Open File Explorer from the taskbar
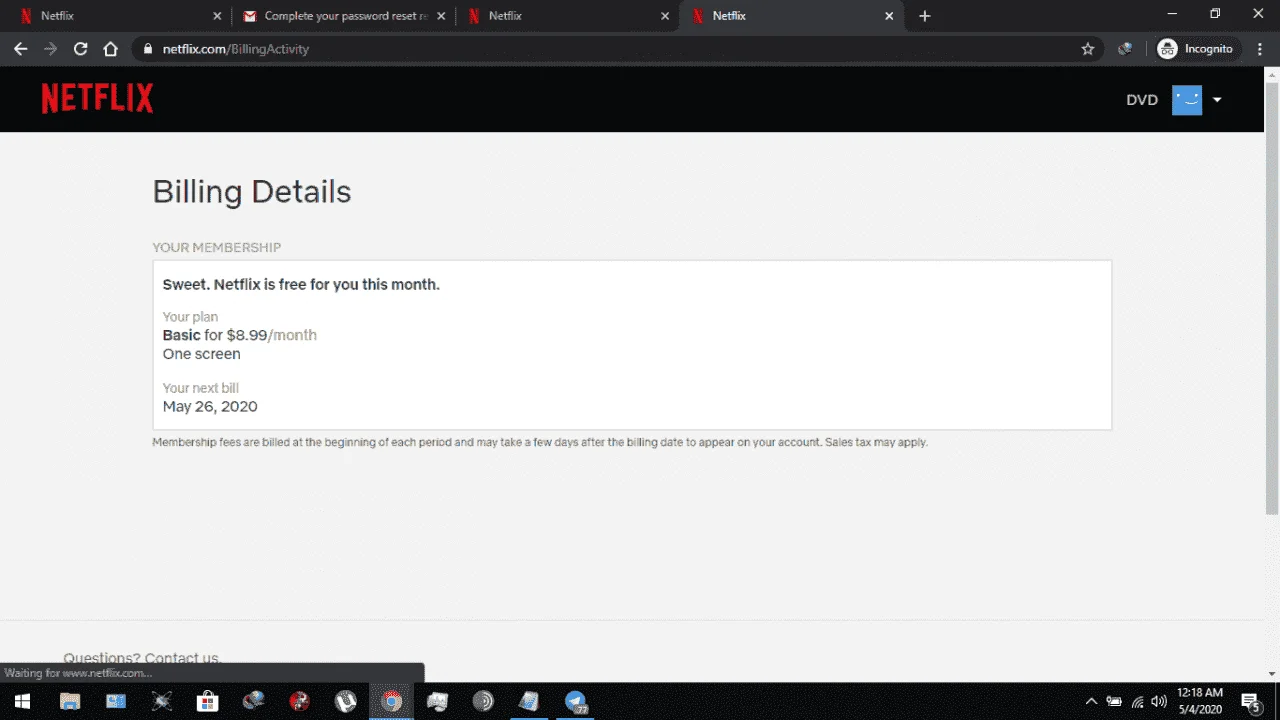The height and width of the screenshot is (720, 1280). [x=70, y=701]
